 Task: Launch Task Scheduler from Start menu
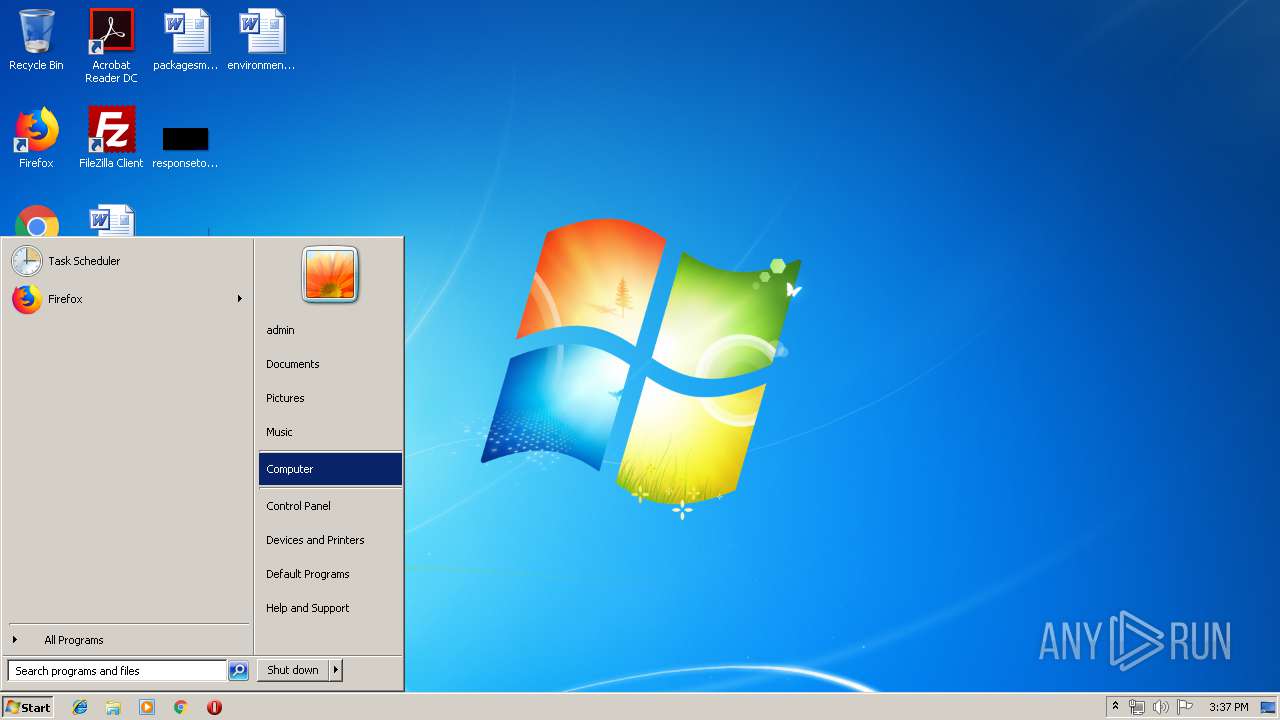[126, 261]
